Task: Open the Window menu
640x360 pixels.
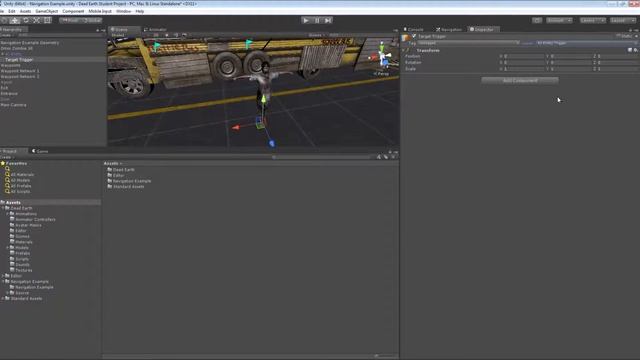Action: (x=124, y=11)
